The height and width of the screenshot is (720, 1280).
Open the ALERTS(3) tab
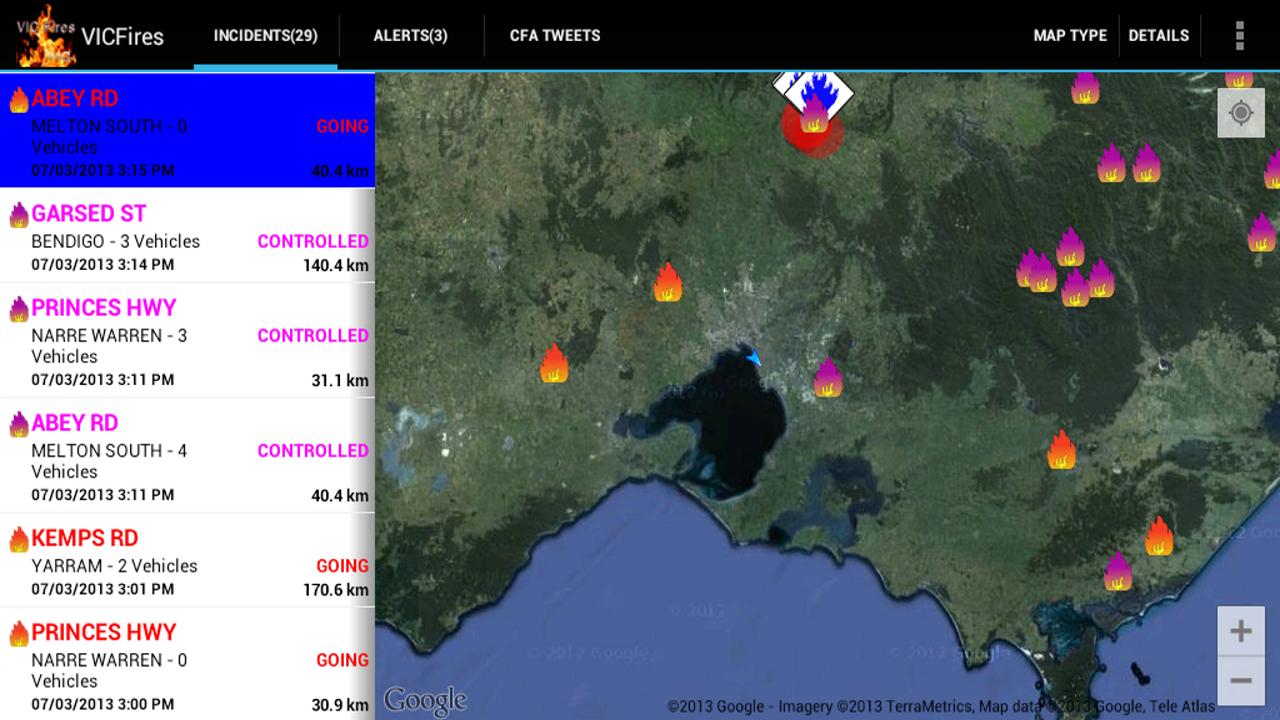tap(411, 36)
